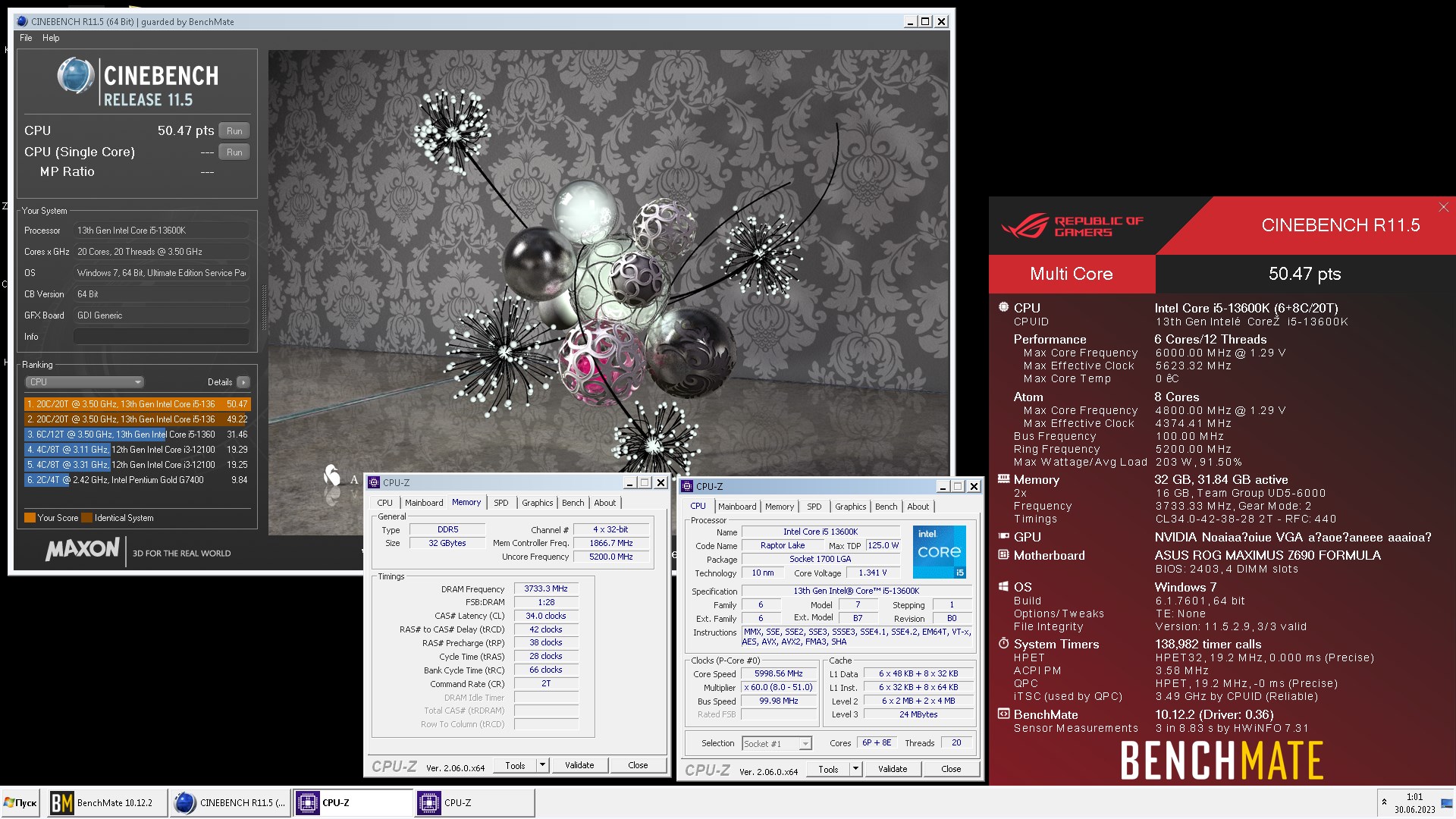This screenshot has height=819, width=1456.
Task: Click the ranking Details arrow button
Action: (243, 382)
